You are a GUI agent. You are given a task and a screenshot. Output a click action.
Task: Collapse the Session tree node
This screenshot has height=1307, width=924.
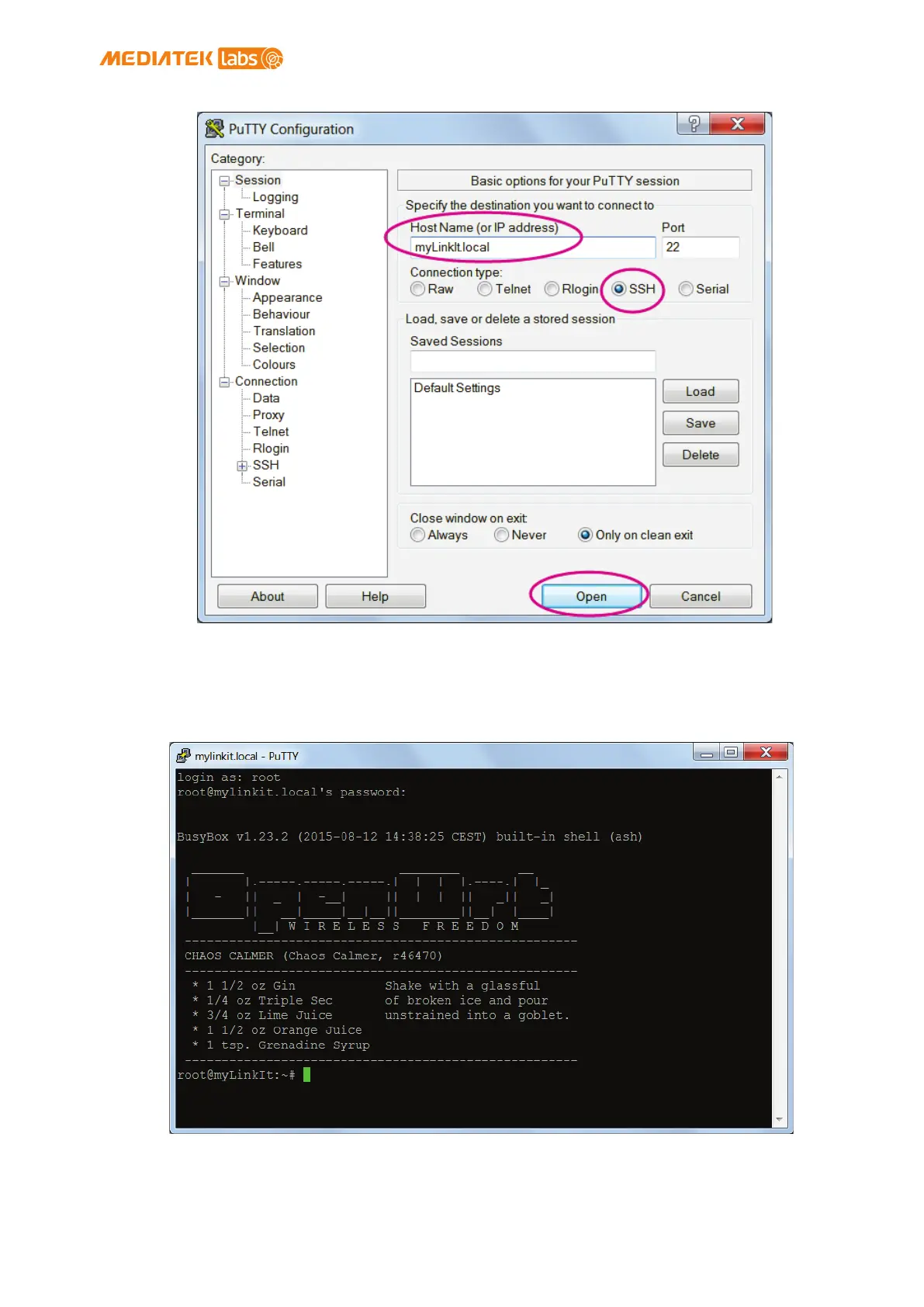(x=224, y=181)
